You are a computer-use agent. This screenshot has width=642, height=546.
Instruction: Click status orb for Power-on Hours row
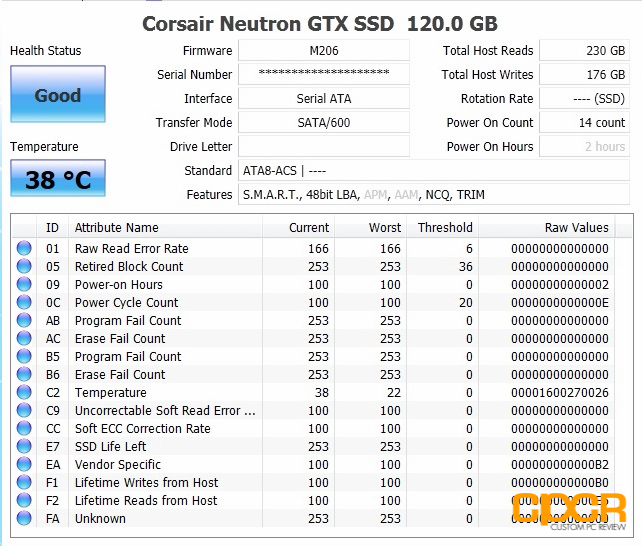pyautogui.click(x=24, y=284)
